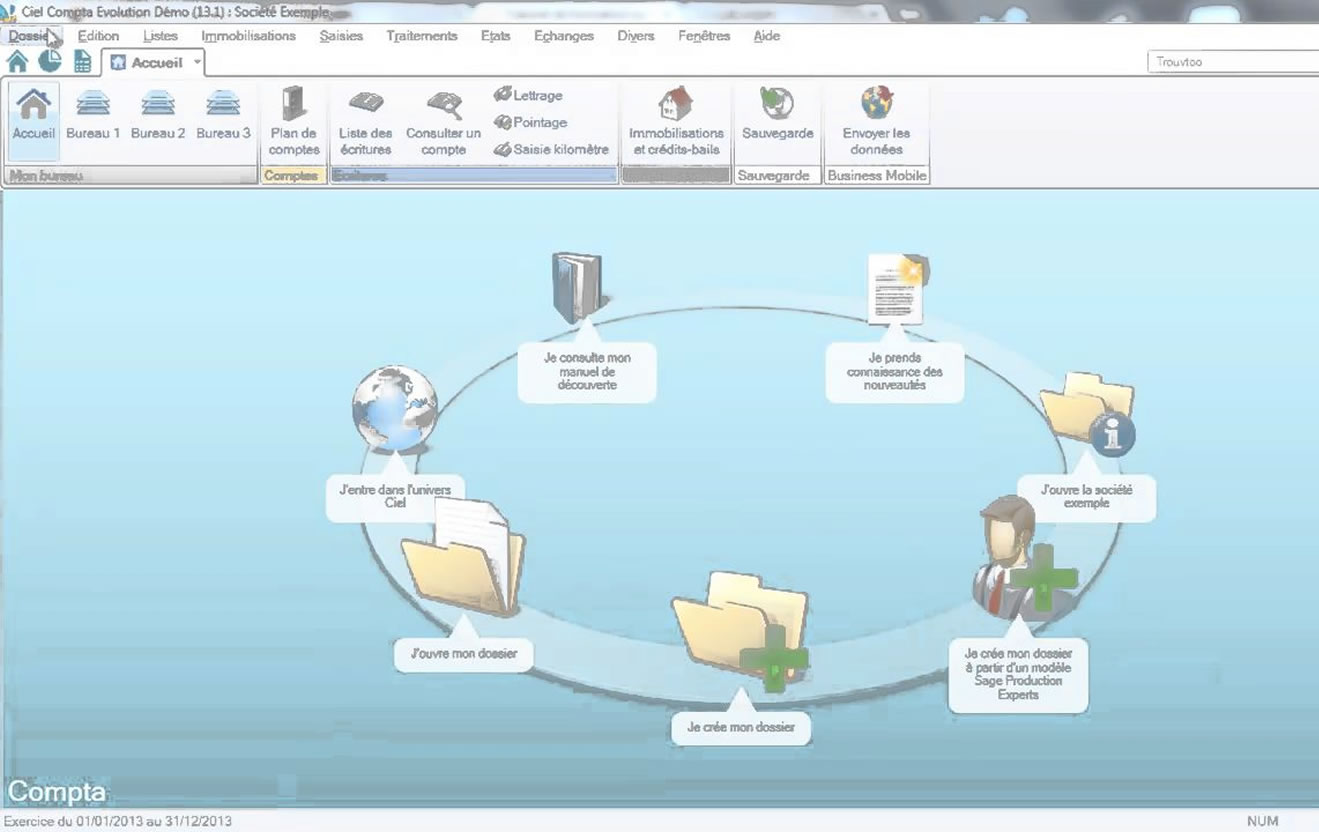1319x832 pixels.
Task: Open Consulter un compte
Action: point(443,123)
